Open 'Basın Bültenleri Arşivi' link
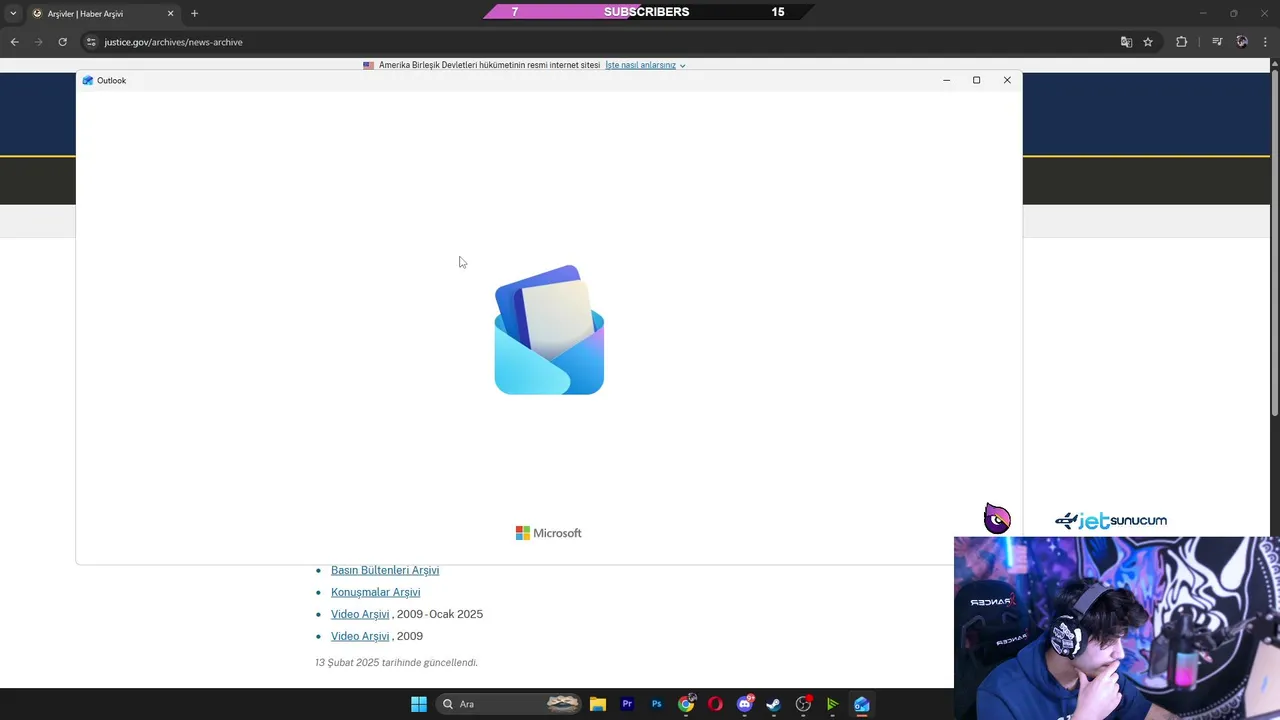1280x720 pixels. click(x=385, y=570)
